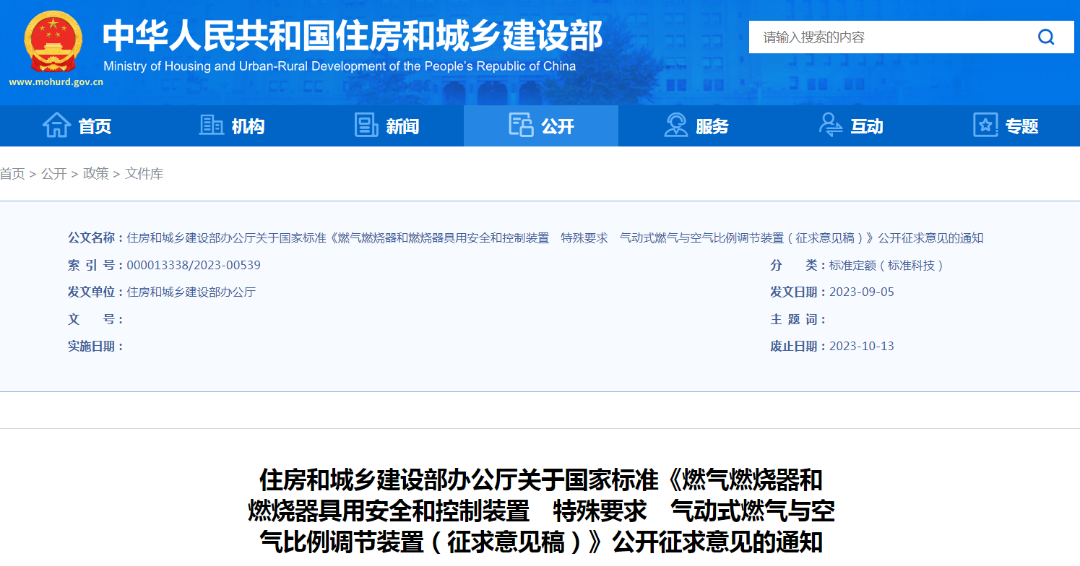The height and width of the screenshot is (566, 1080).
Task: Open the 首页 navigation tab
Action: [x=77, y=126]
